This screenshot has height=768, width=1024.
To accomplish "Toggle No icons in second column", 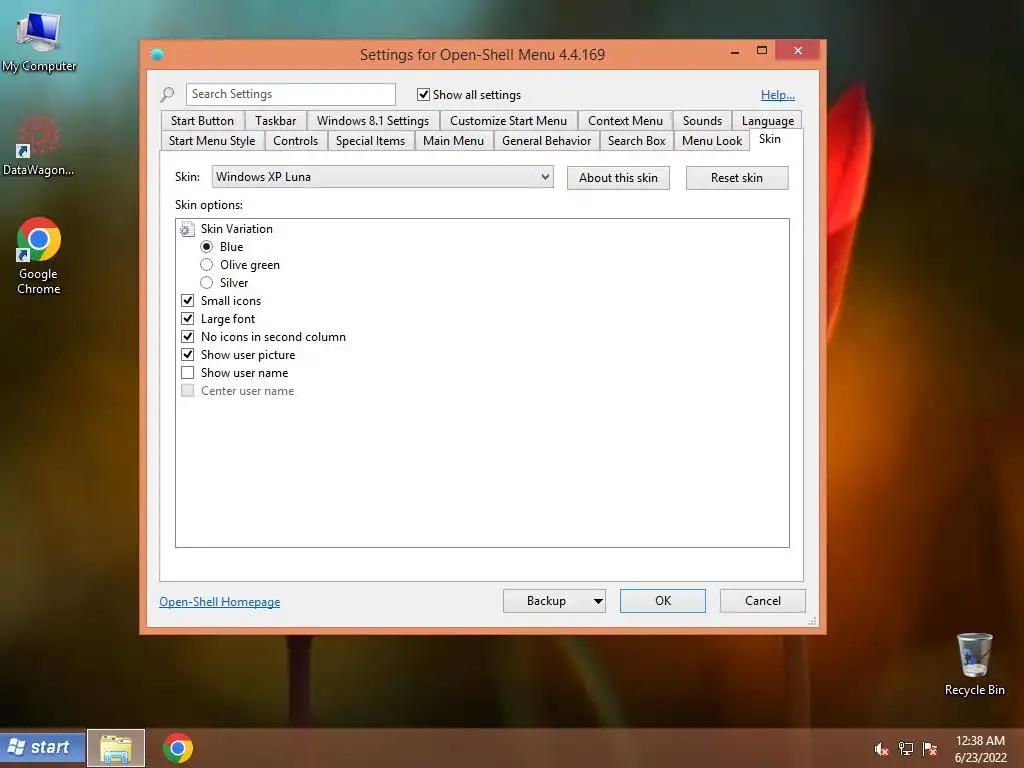I will click(x=187, y=336).
